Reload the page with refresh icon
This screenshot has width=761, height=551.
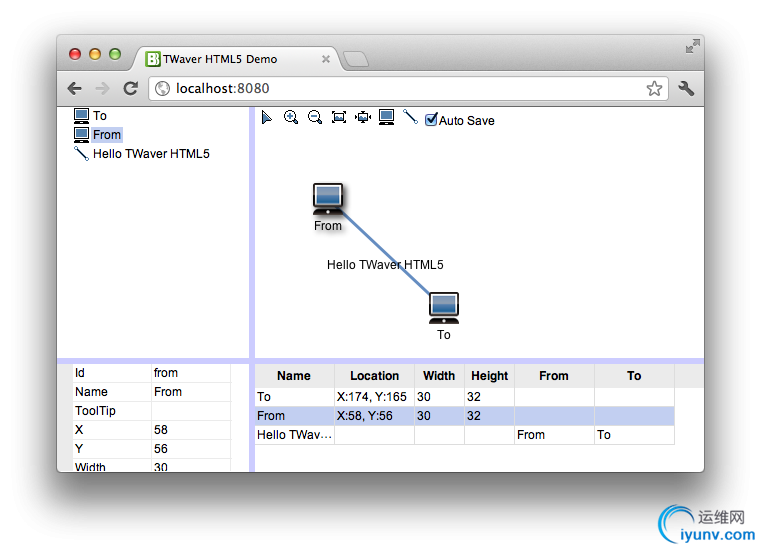pyautogui.click(x=131, y=88)
